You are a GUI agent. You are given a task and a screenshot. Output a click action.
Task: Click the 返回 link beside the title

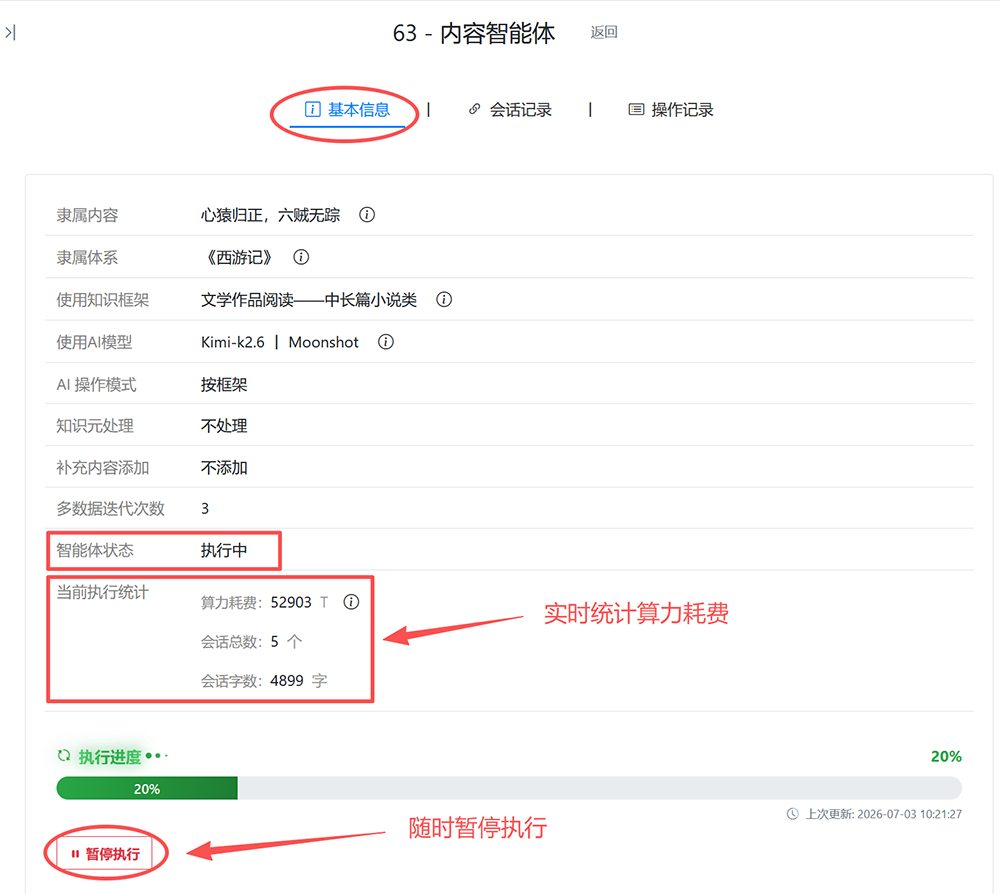pos(603,32)
